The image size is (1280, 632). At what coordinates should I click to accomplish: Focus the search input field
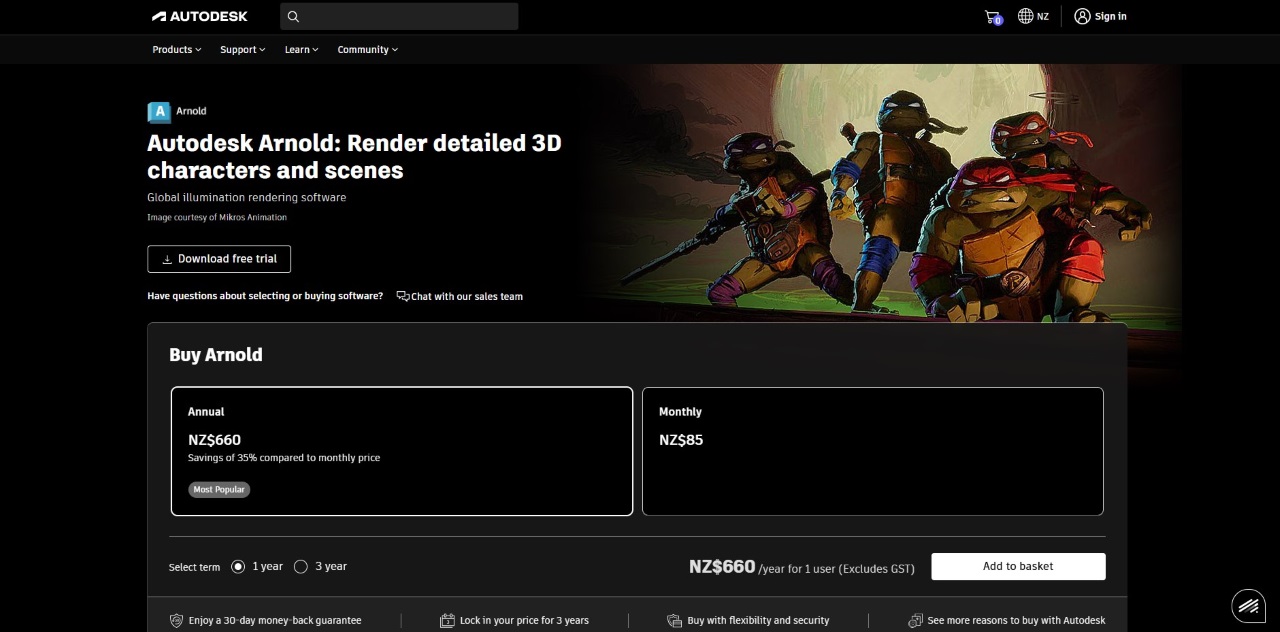400,16
